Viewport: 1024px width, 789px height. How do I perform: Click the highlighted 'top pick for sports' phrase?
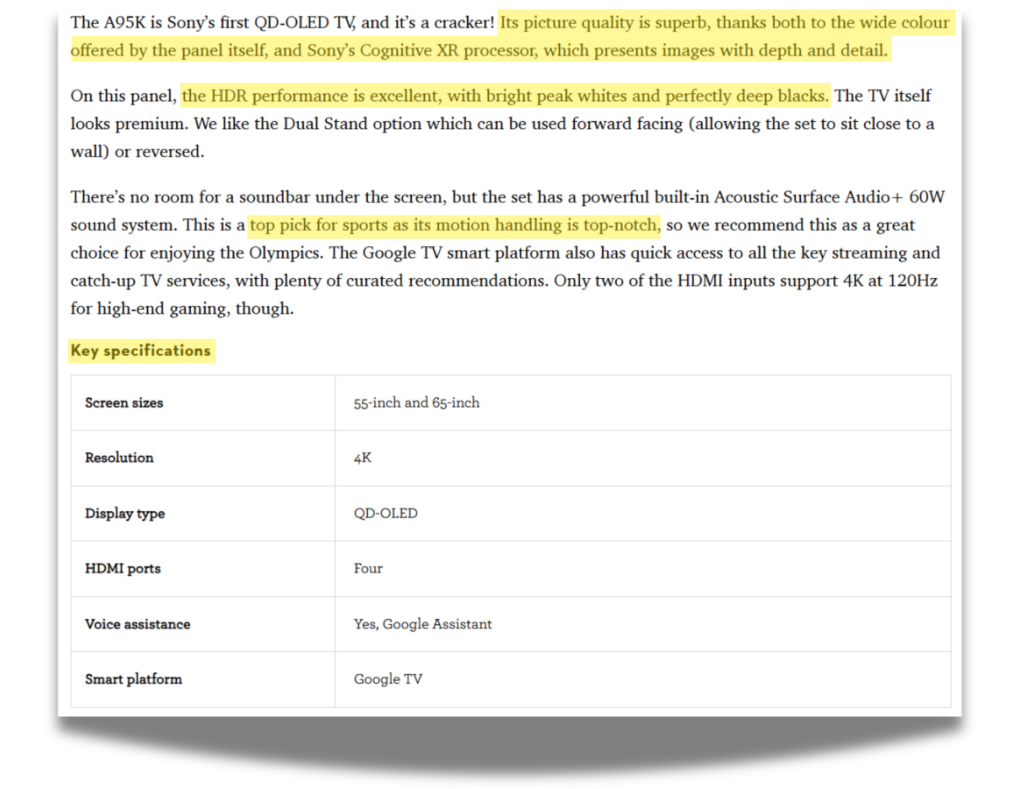click(455, 225)
